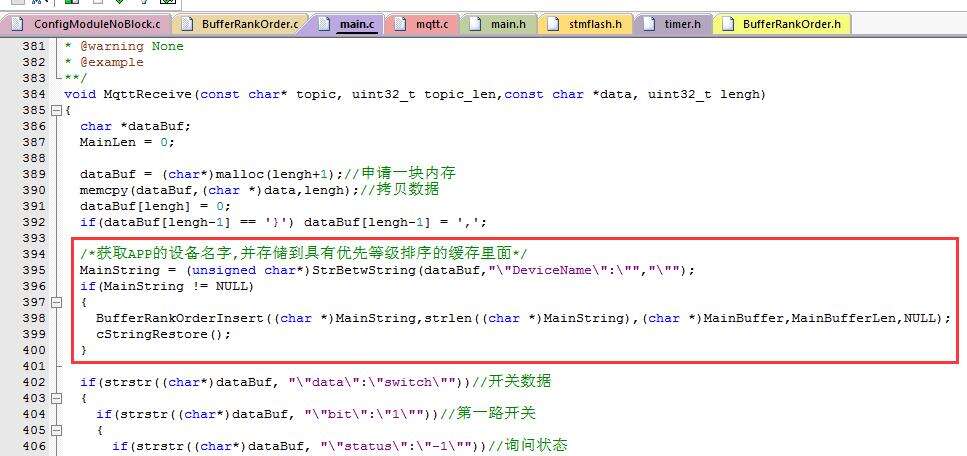The image size is (967, 456).
Task: Click the 'topic_len' parameter in the function signature
Action: click(x=460, y=94)
